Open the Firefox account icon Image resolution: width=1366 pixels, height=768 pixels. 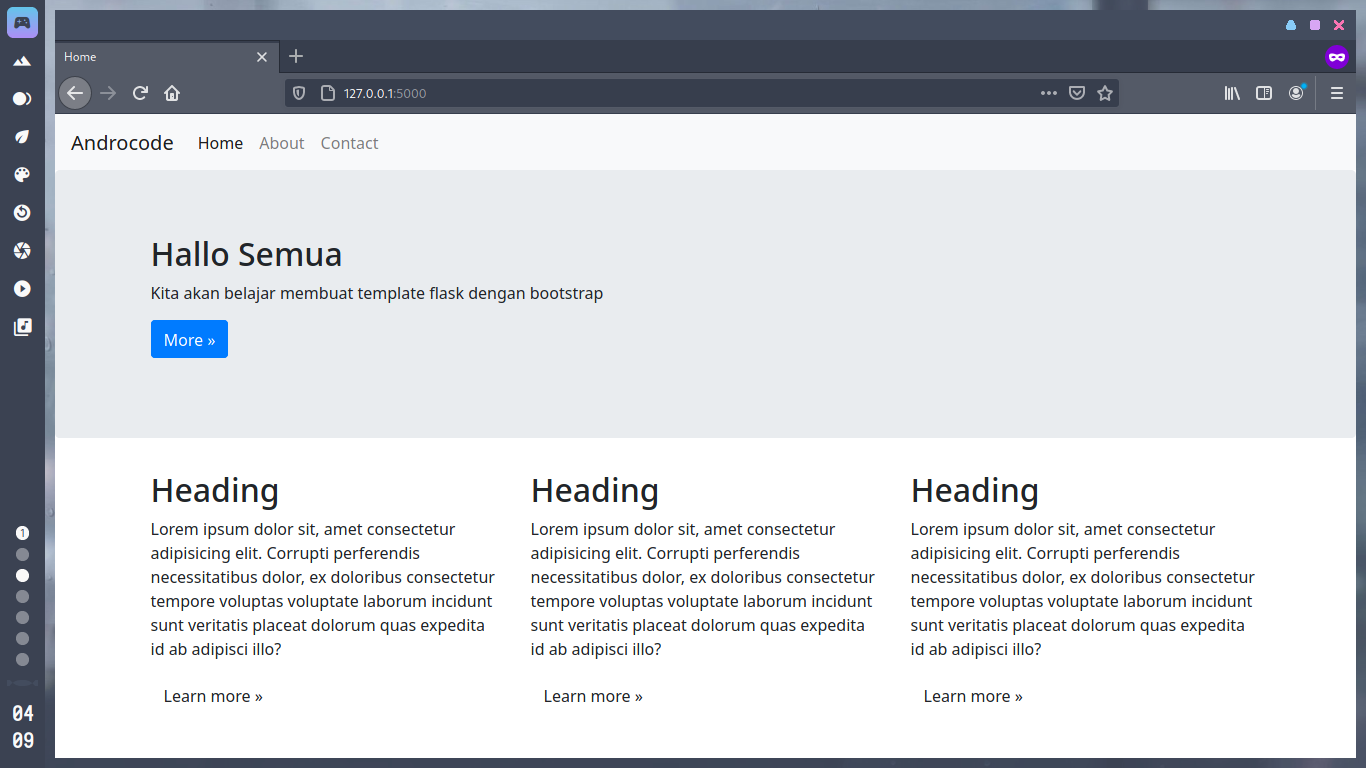tap(1296, 93)
